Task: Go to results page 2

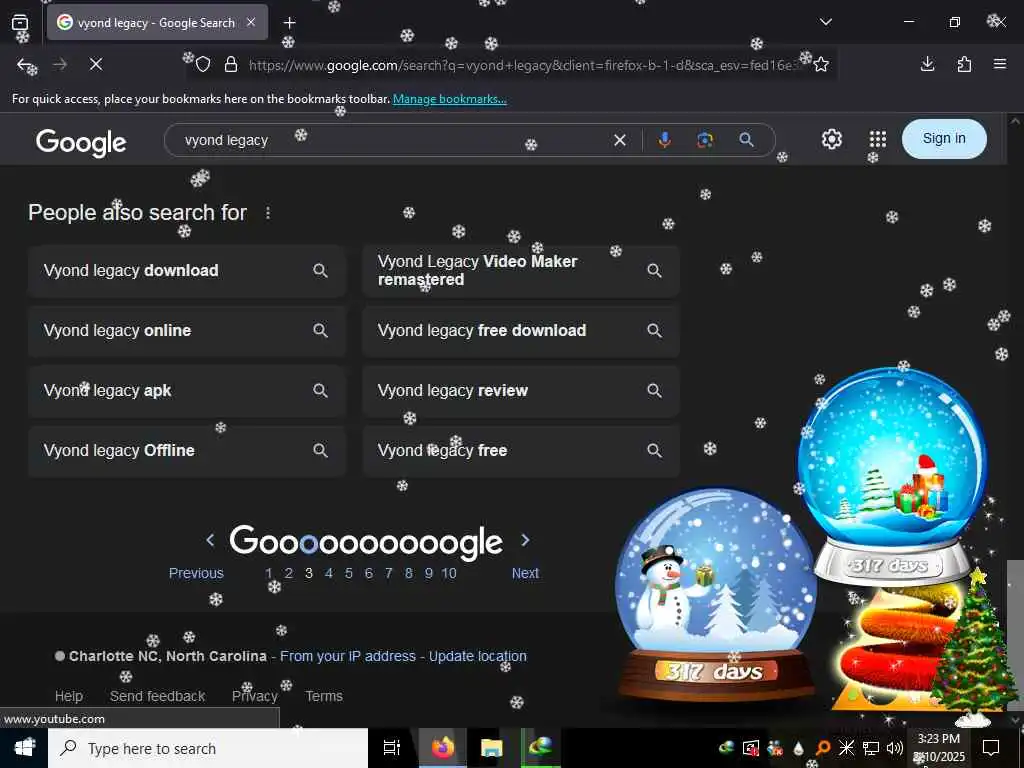Action: pos(289,573)
